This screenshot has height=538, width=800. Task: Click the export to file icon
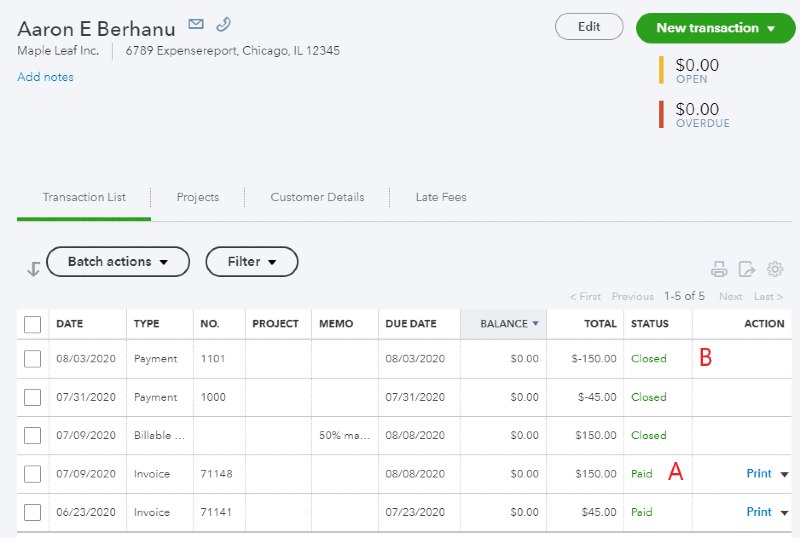[746, 268]
